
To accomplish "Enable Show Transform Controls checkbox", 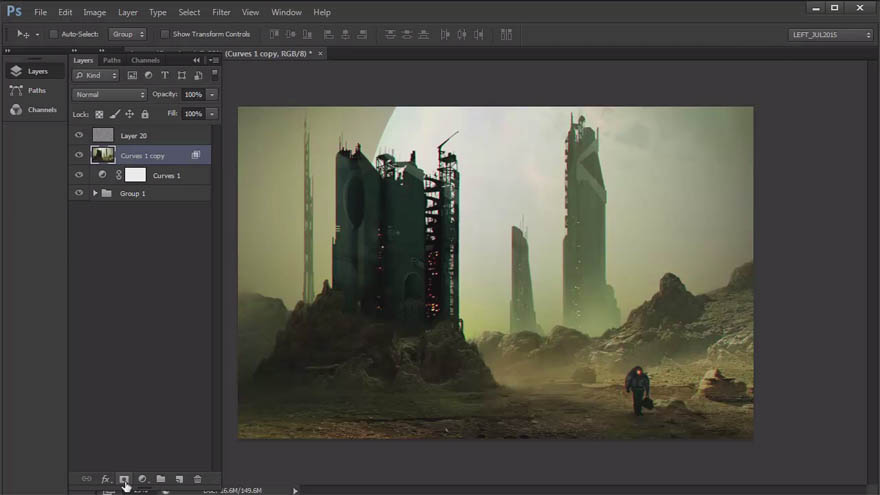I will pos(164,34).
